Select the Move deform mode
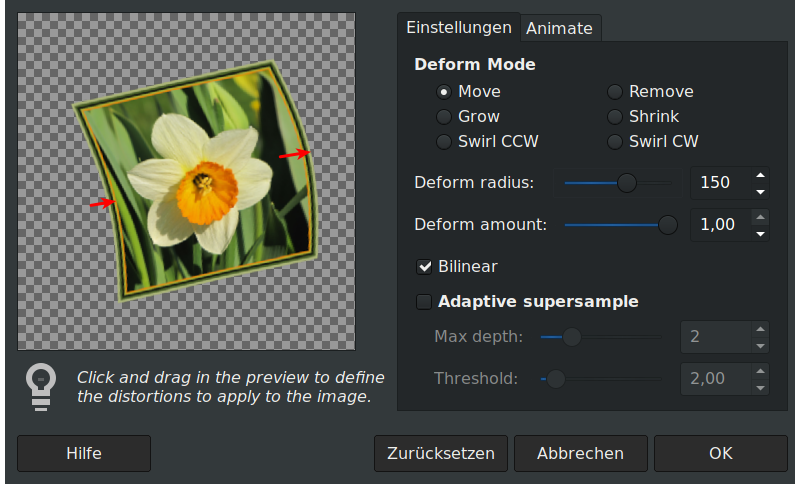Screen dimensions: 795x484 444,92
